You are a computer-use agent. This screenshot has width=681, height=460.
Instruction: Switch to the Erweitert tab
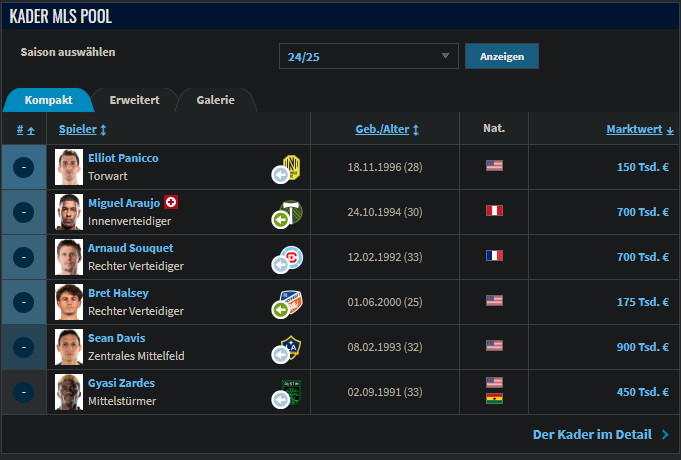[134, 100]
